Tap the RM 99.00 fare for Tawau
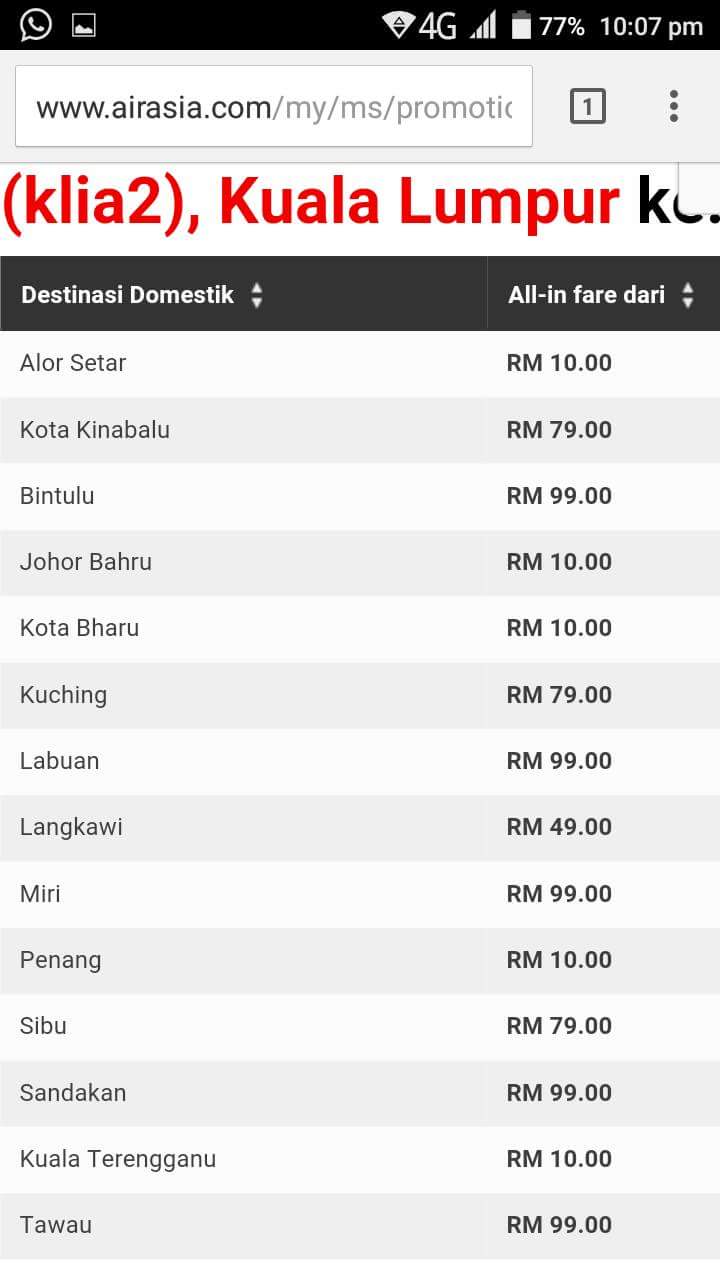The height and width of the screenshot is (1280, 720). (559, 1225)
